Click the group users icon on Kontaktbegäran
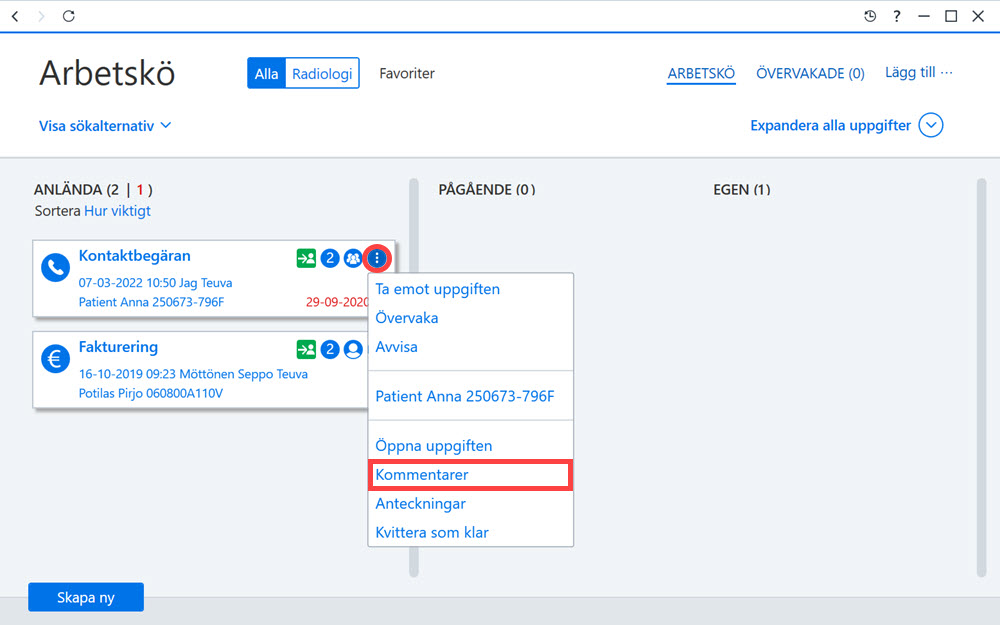 (353, 258)
